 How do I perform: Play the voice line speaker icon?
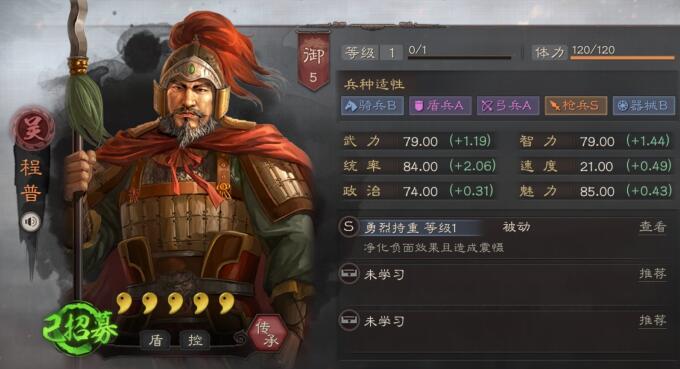tap(30, 222)
